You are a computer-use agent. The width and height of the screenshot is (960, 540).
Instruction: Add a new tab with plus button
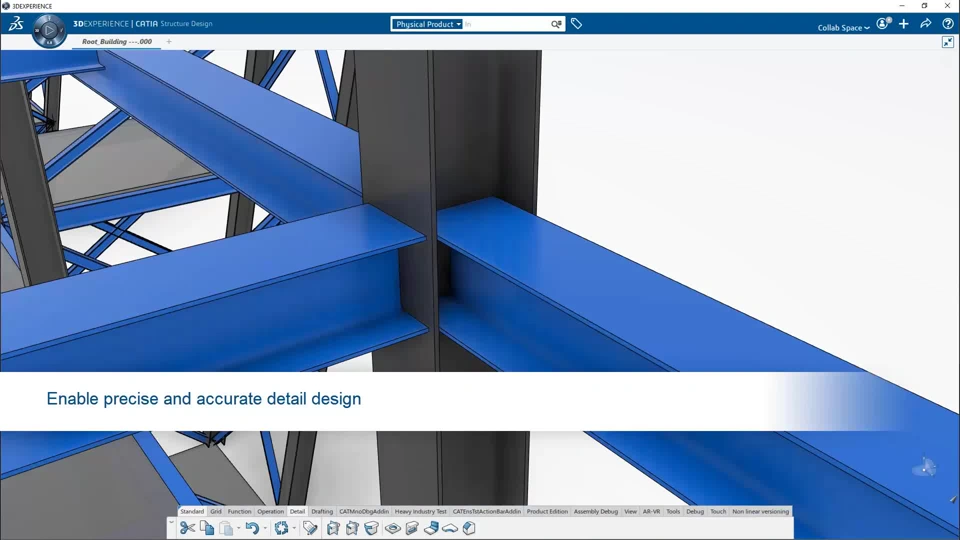coord(169,42)
